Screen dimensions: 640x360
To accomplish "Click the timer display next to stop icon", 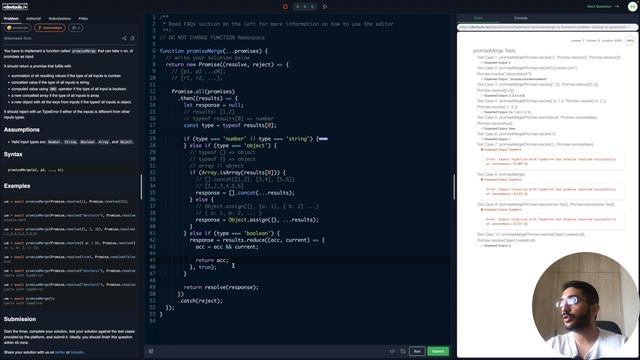I will click(305, 7).
